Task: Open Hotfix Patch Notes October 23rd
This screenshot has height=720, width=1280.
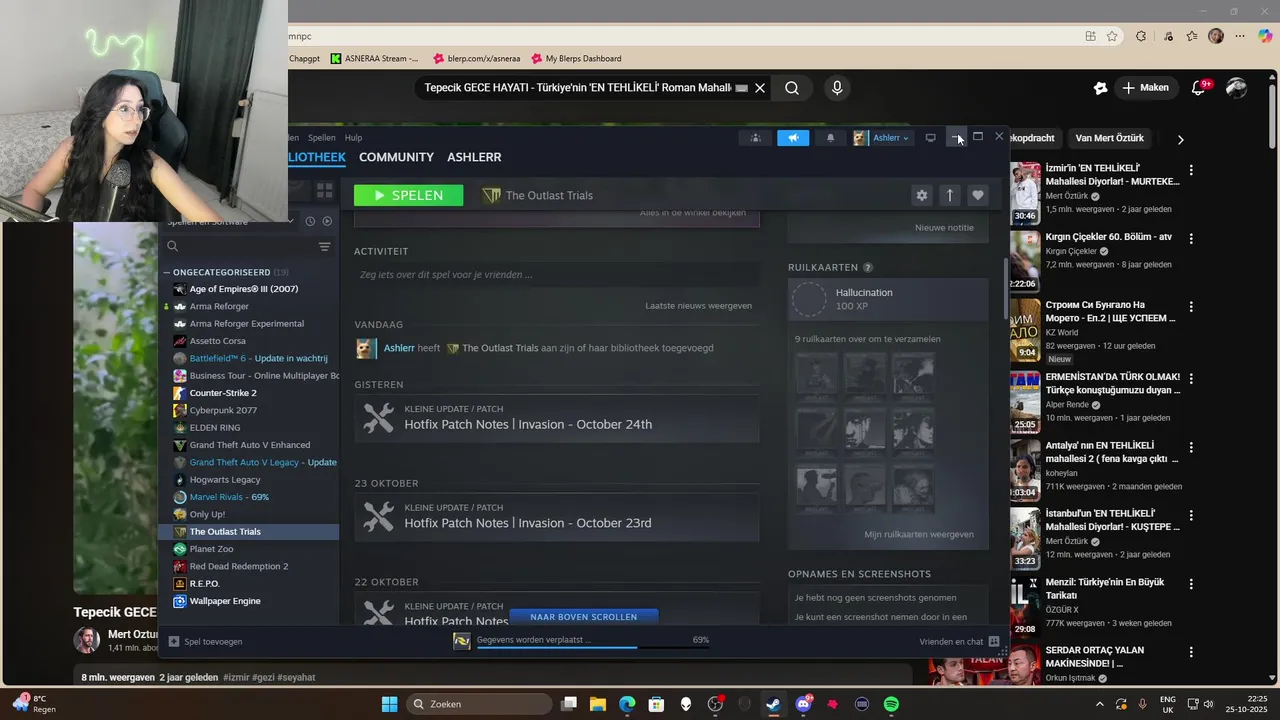Action: click(x=556, y=516)
